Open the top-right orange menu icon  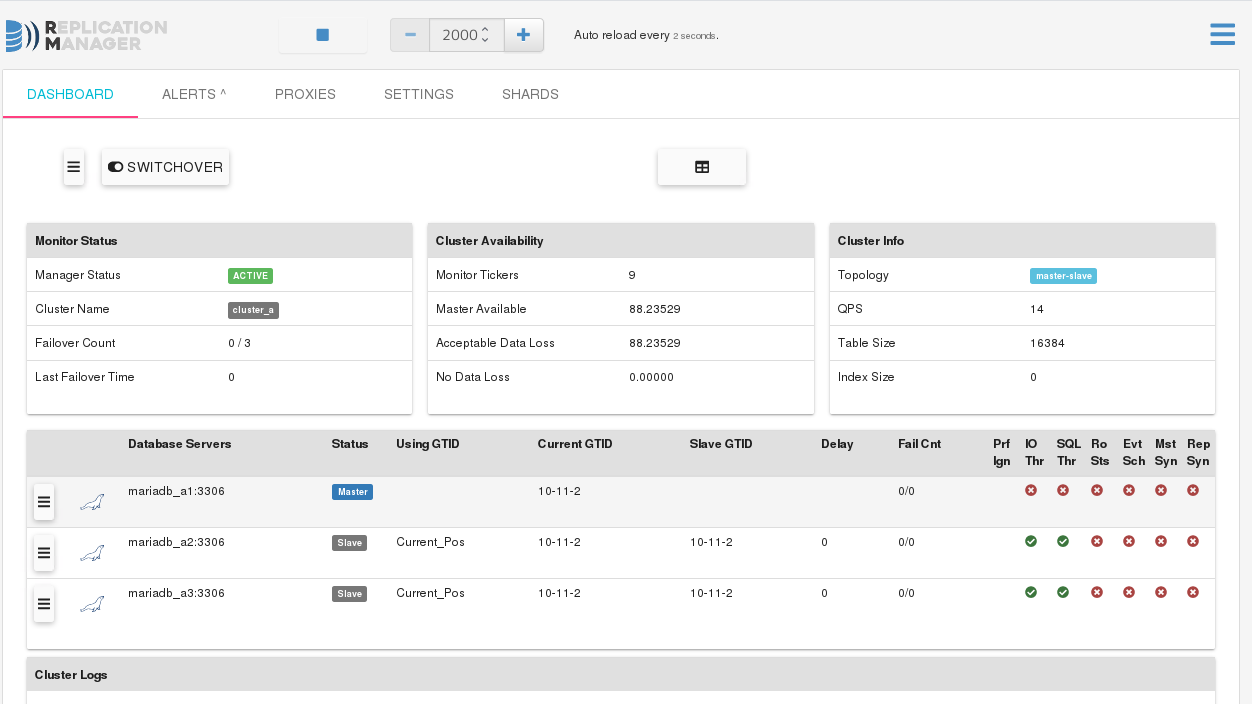coord(1222,34)
